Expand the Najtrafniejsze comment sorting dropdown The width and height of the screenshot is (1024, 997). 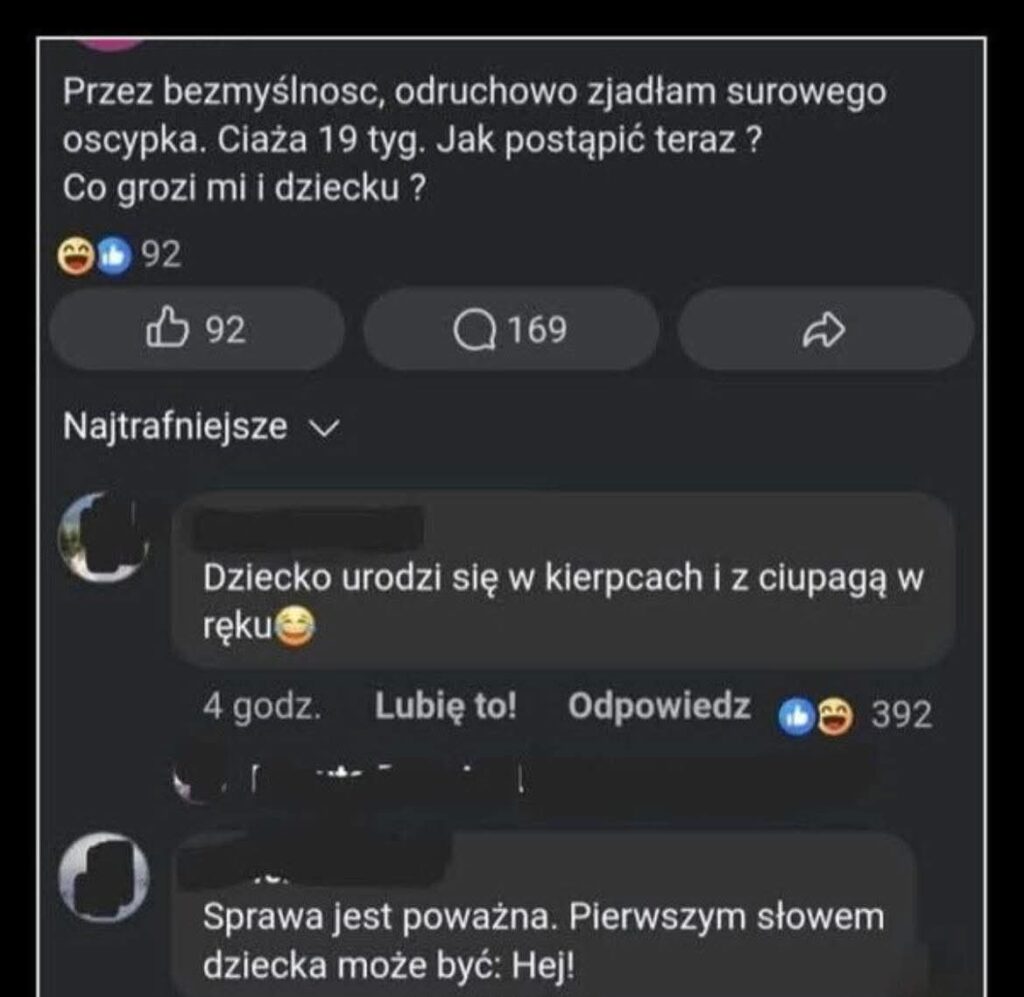click(x=198, y=428)
